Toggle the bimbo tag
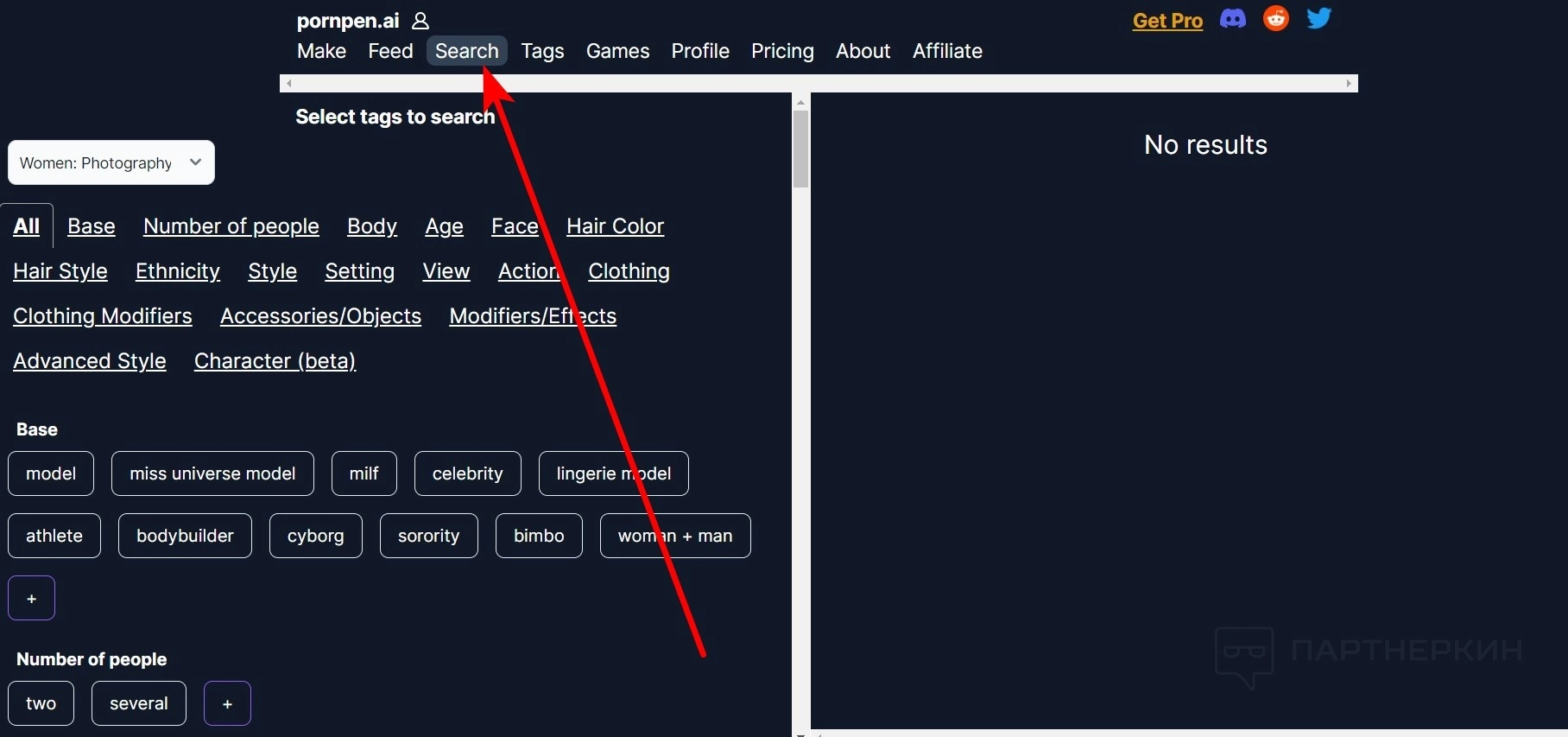The height and width of the screenshot is (737, 1568). tap(539, 536)
